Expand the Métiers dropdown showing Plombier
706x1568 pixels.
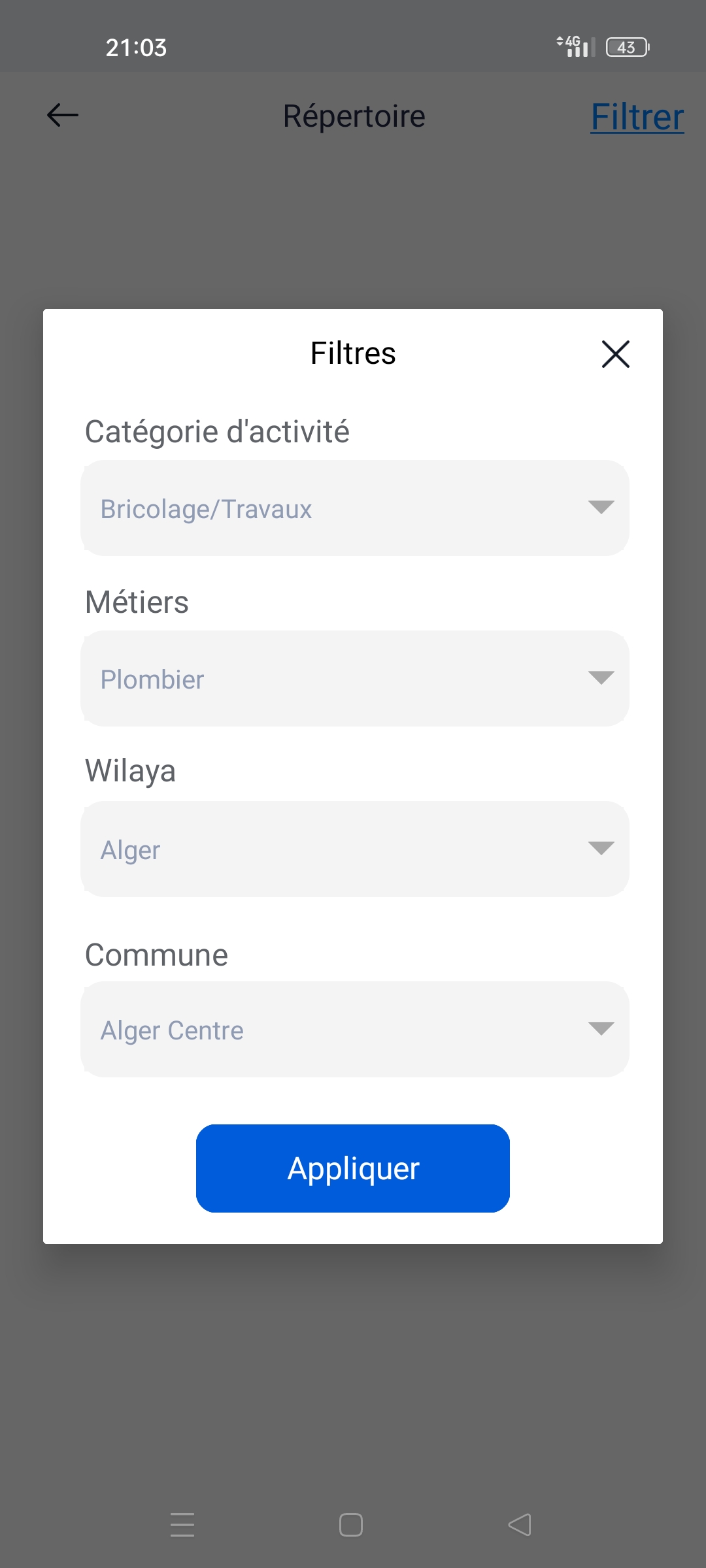point(354,678)
